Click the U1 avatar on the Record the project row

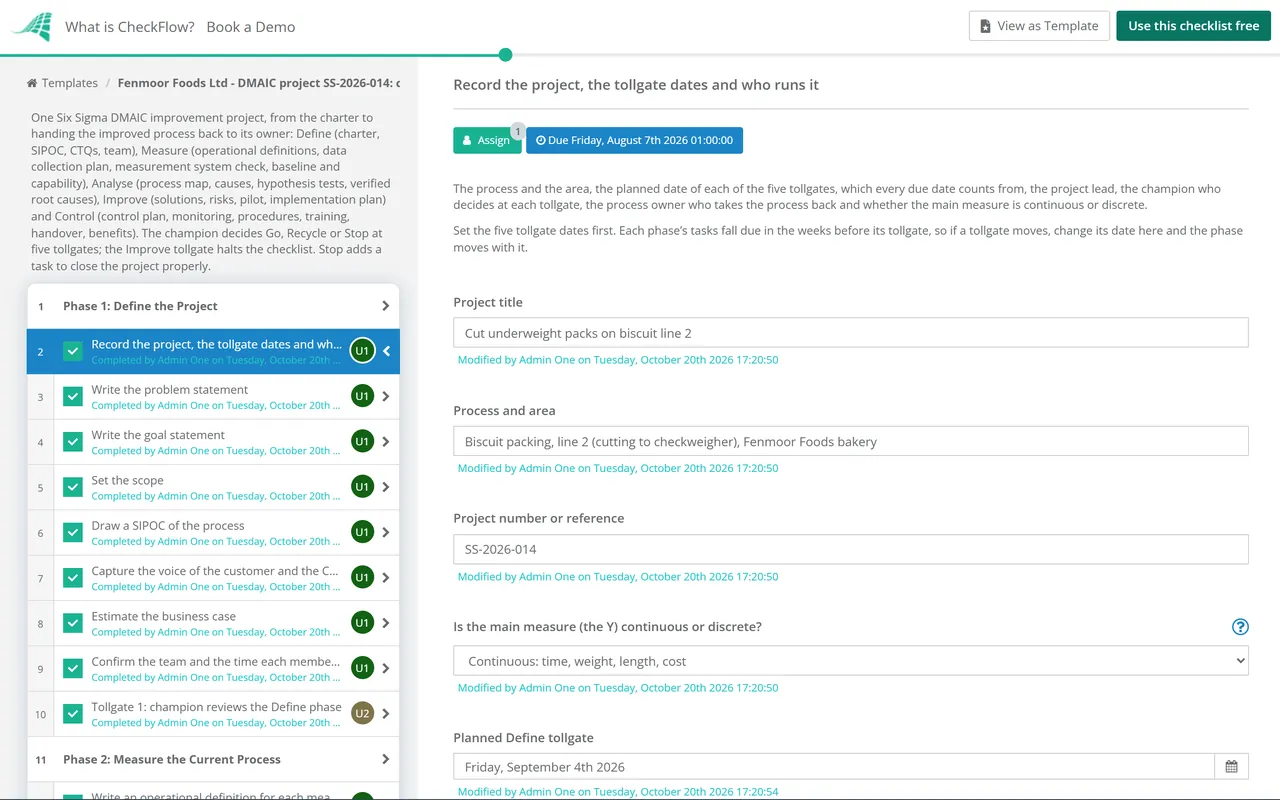click(362, 351)
